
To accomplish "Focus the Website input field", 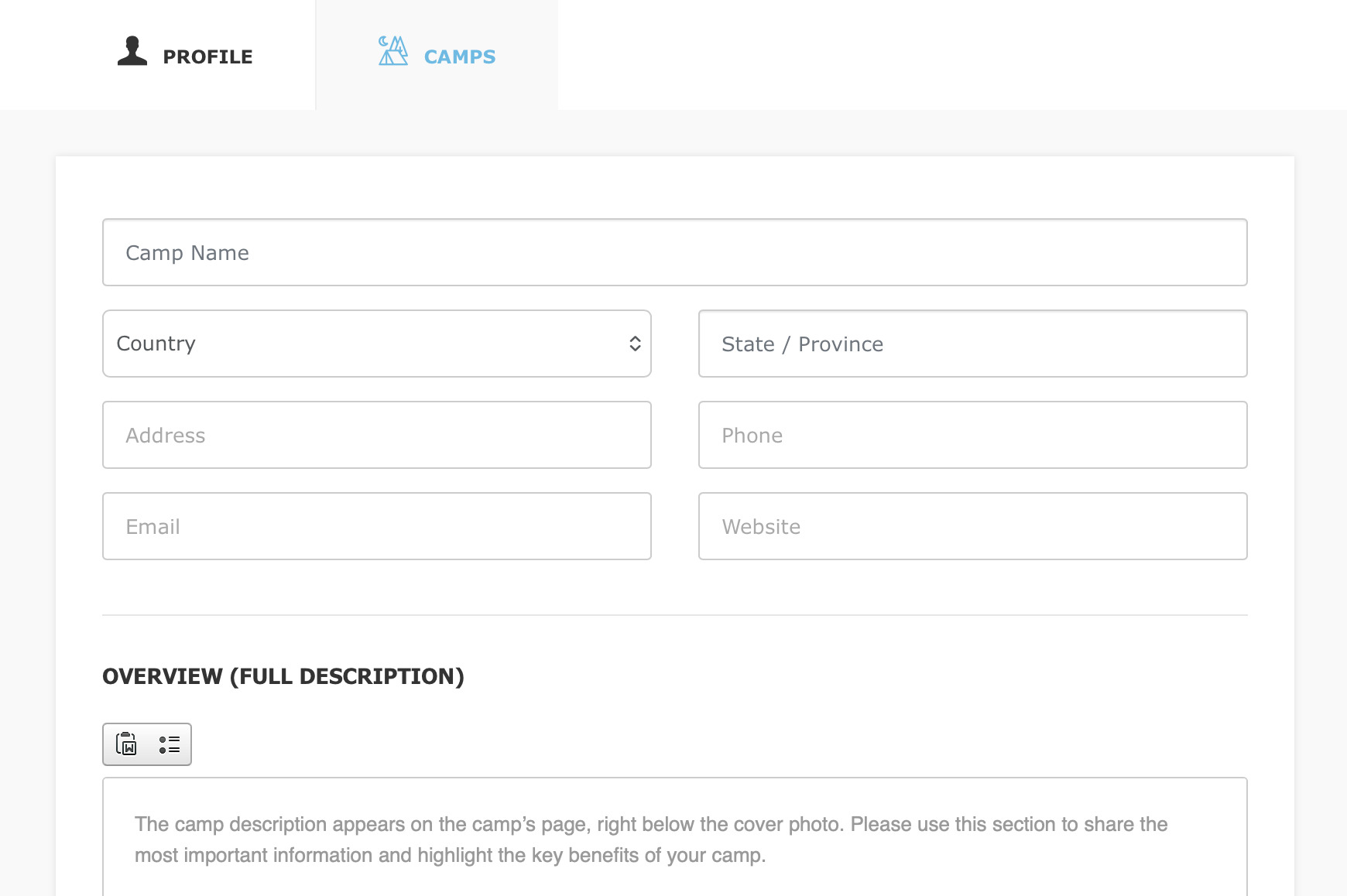I will click(972, 526).
